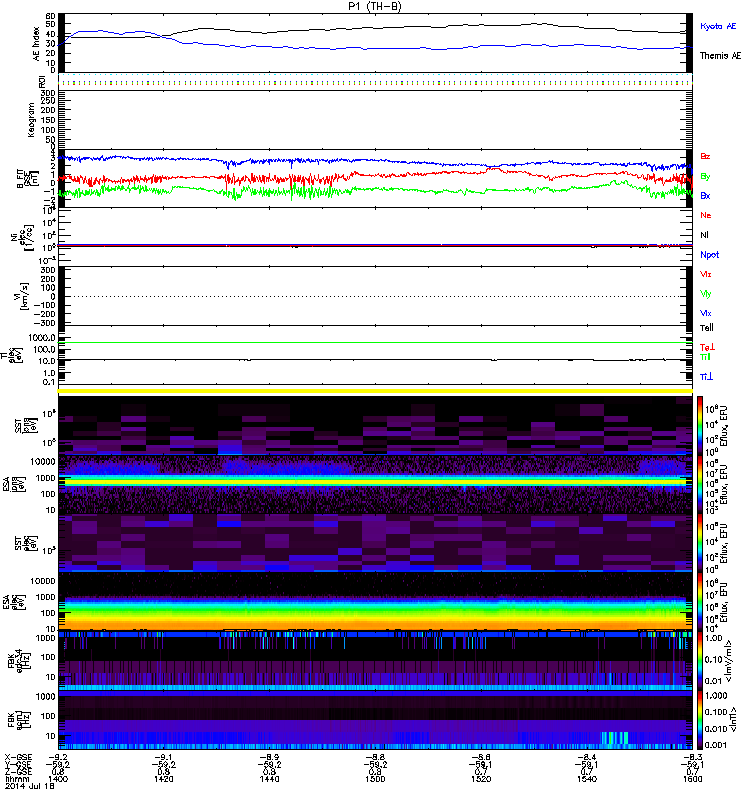Click the yellow bar above the SST panel
750x800 pixels.
click(x=375, y=391)
